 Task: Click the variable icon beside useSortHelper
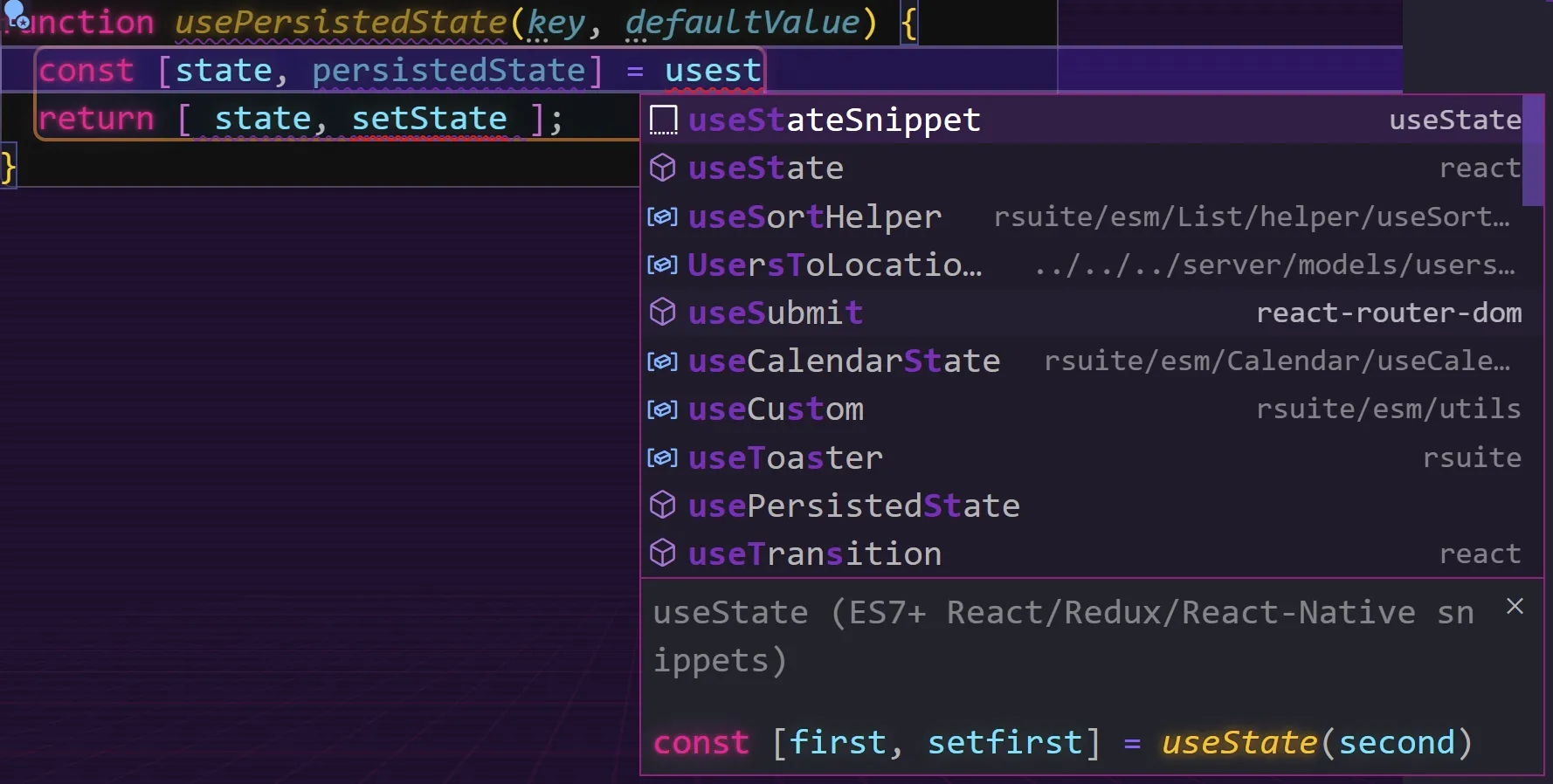[662, 217]
